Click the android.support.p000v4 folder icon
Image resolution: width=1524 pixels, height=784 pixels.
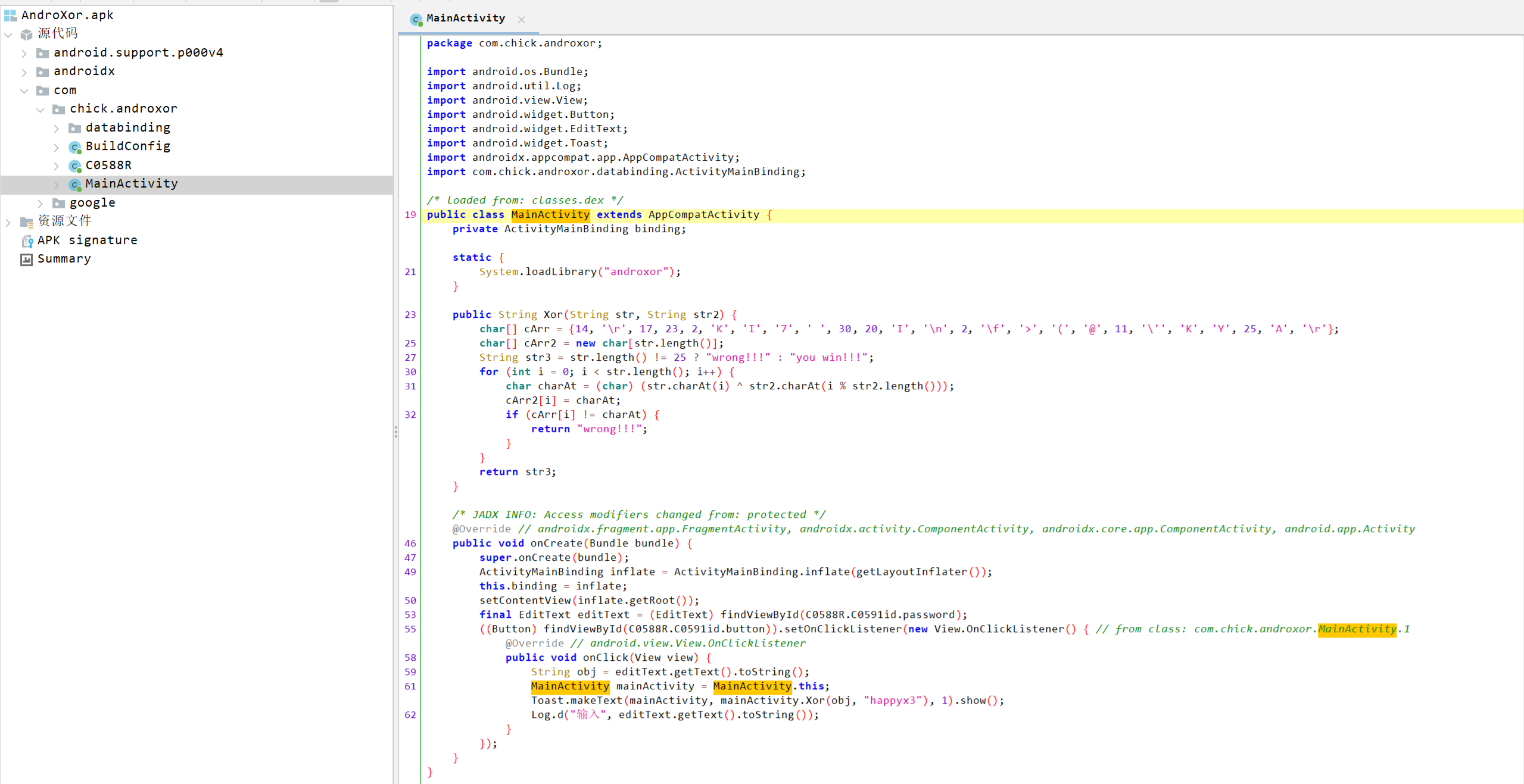(x=42, y=53)
